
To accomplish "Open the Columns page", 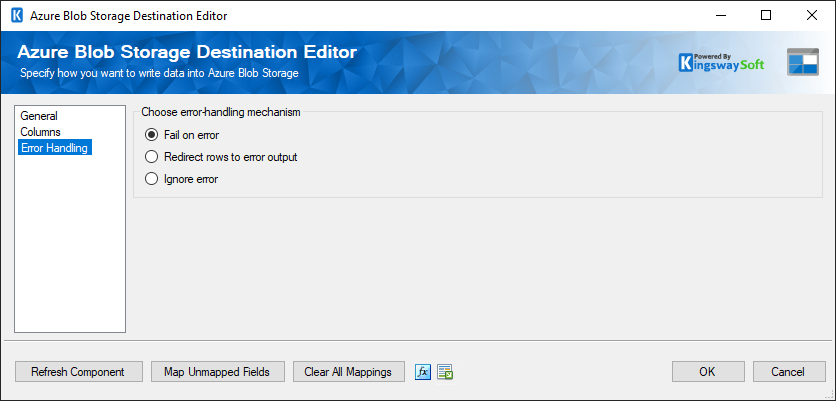I will tap(41, 132).
